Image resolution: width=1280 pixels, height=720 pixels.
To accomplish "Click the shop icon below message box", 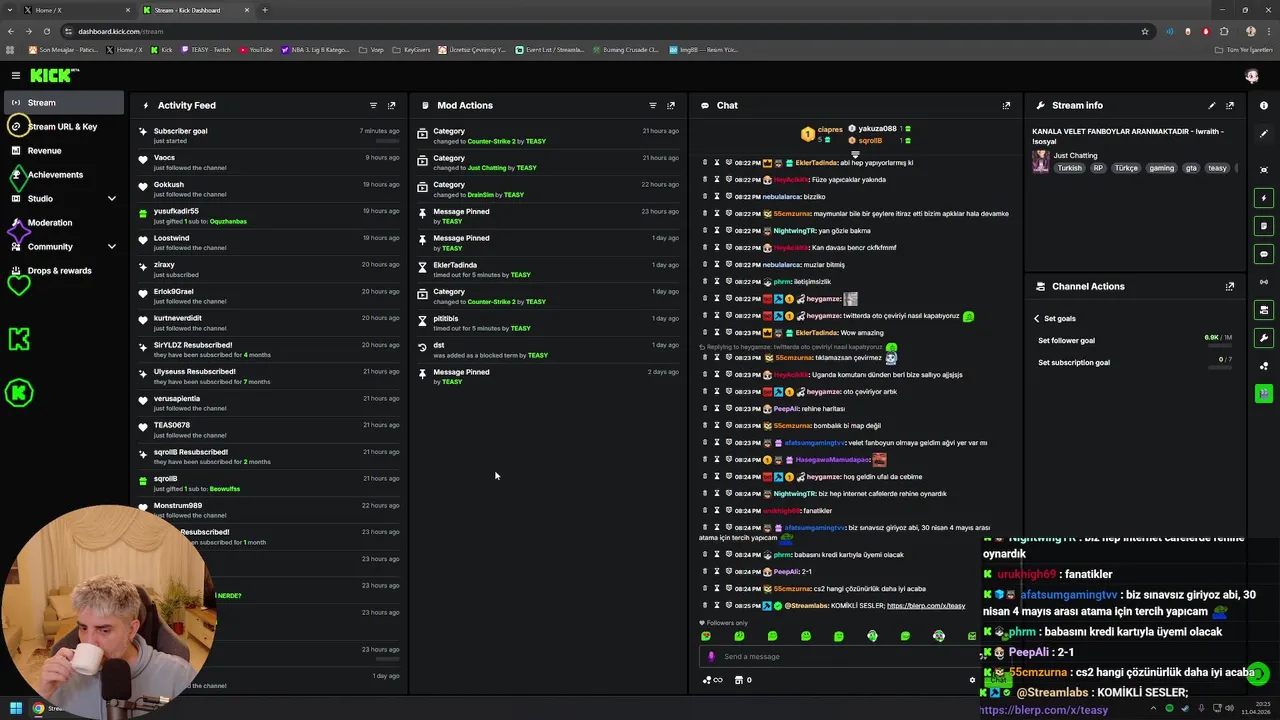I will 739,680.
